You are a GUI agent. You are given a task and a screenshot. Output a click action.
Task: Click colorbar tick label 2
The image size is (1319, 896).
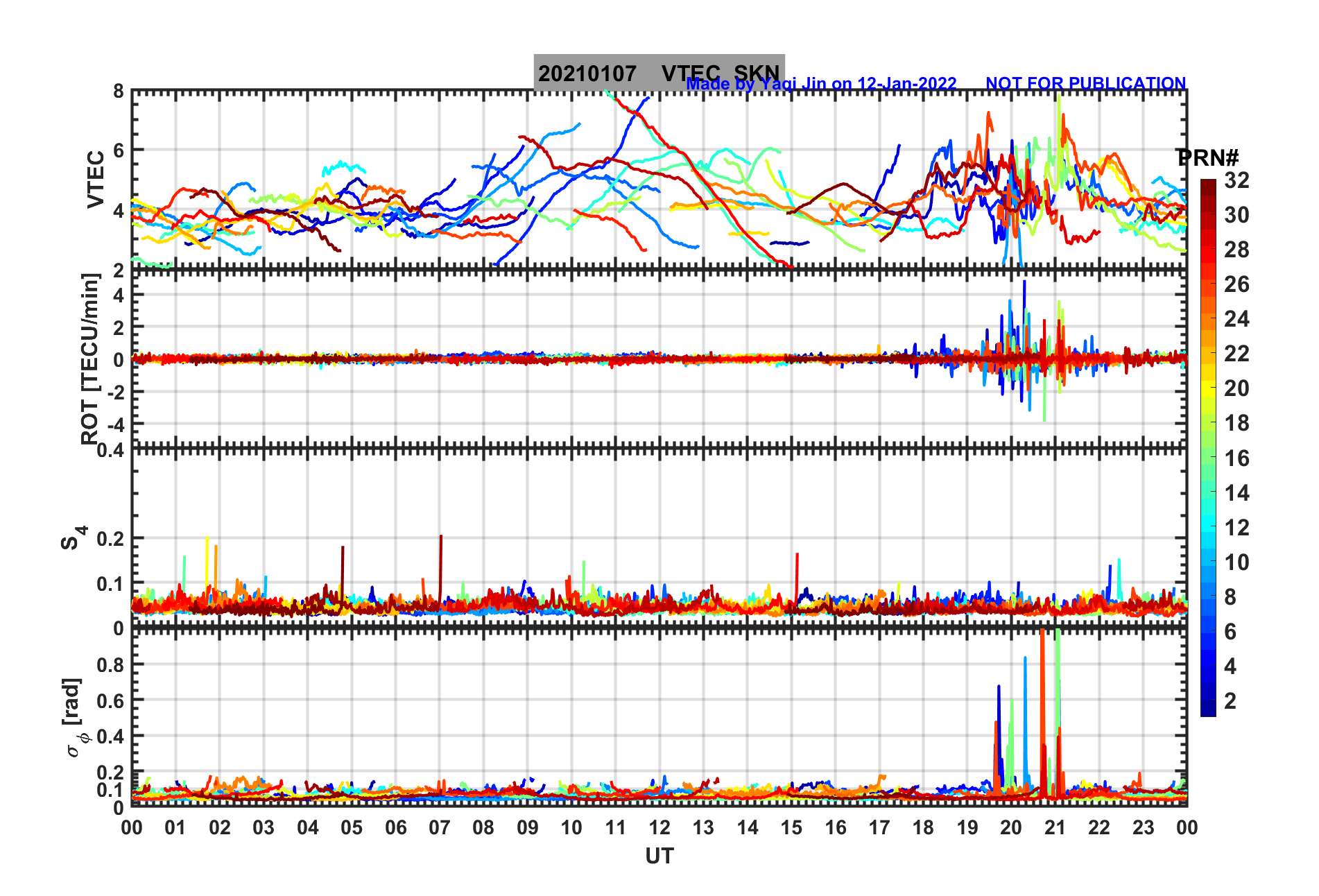tap(1230, 700)
